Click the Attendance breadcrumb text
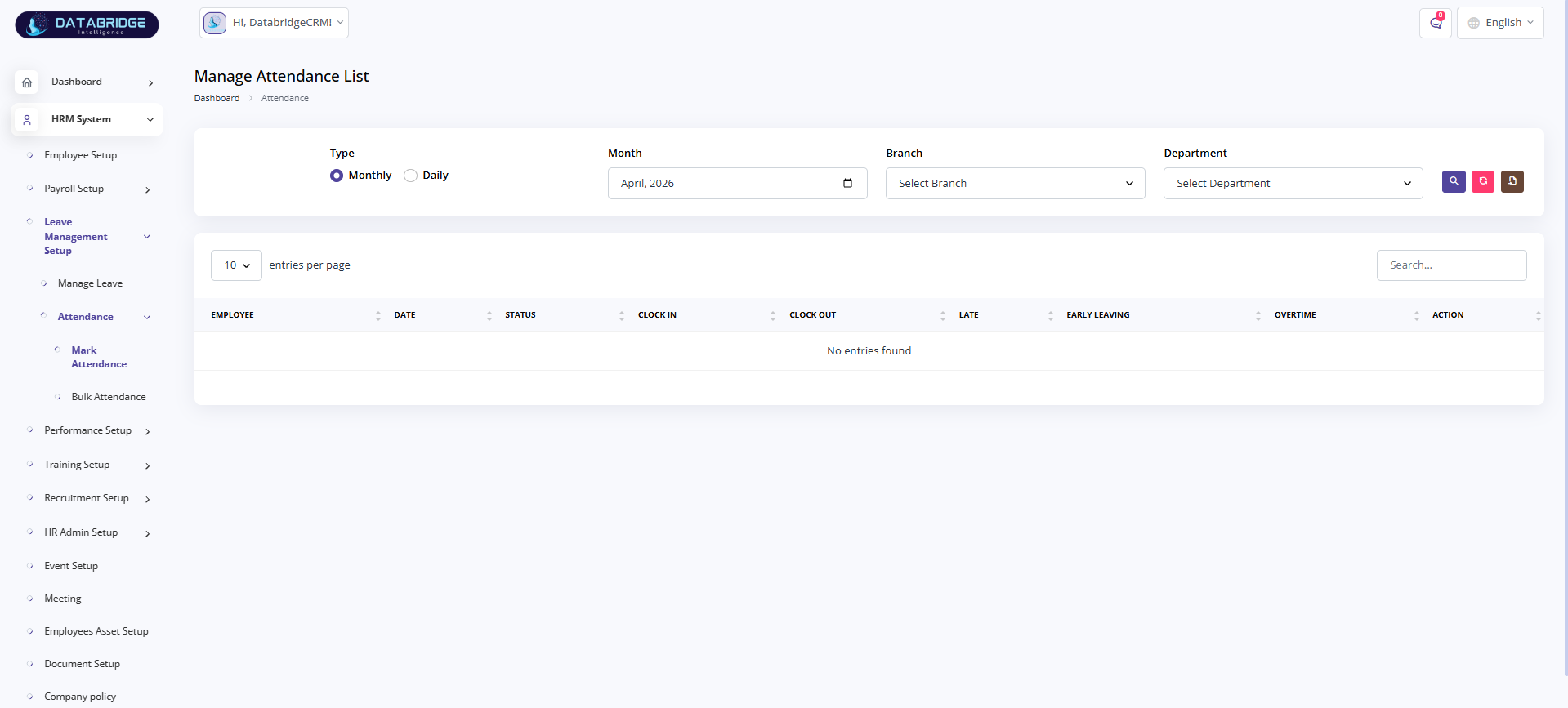Screen dimensions: 1568x708 coord(285,98)
